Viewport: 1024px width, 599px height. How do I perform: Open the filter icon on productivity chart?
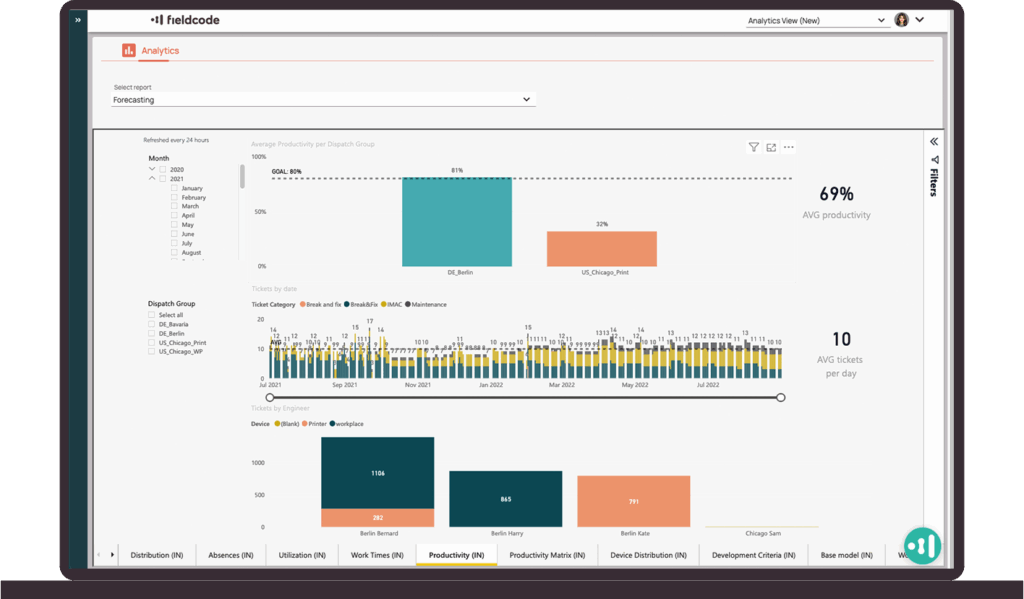753,147
